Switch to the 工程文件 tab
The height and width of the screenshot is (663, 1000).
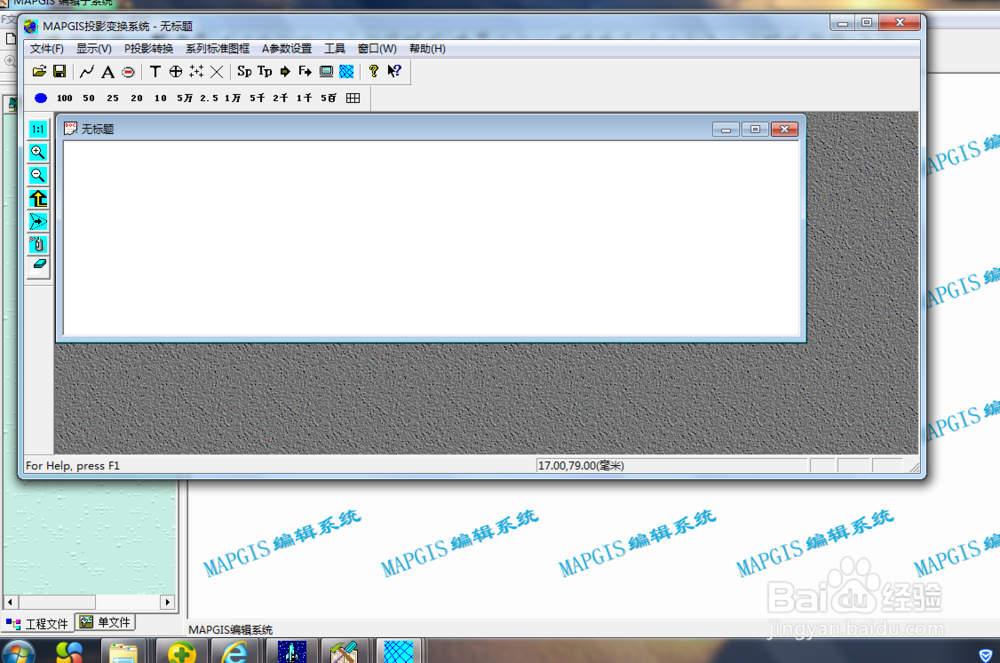(x=38, y=623)
